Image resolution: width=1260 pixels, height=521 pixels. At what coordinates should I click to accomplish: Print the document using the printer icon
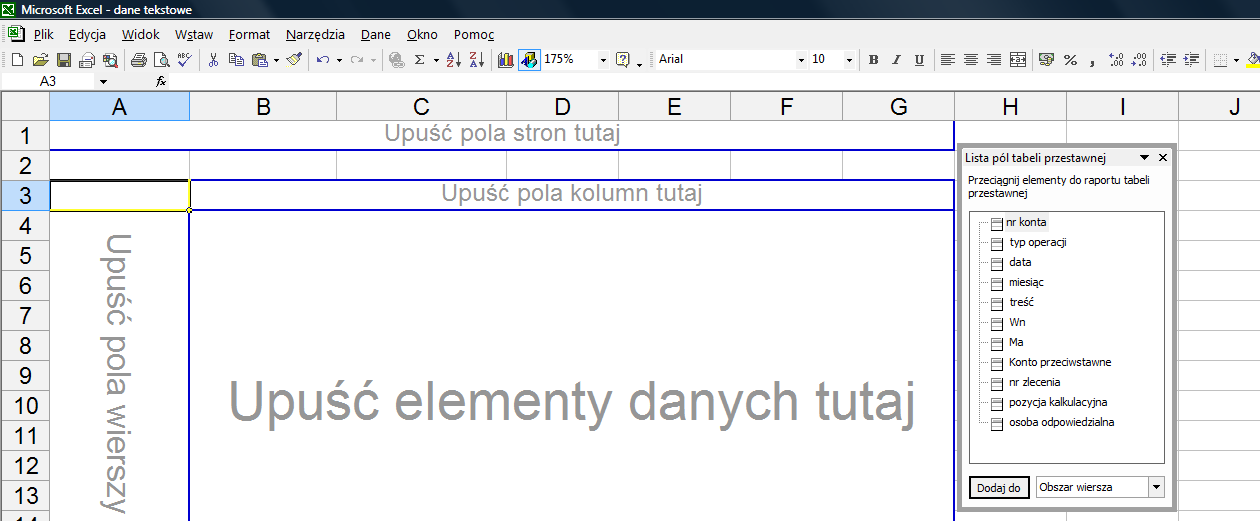coord(139,60)
